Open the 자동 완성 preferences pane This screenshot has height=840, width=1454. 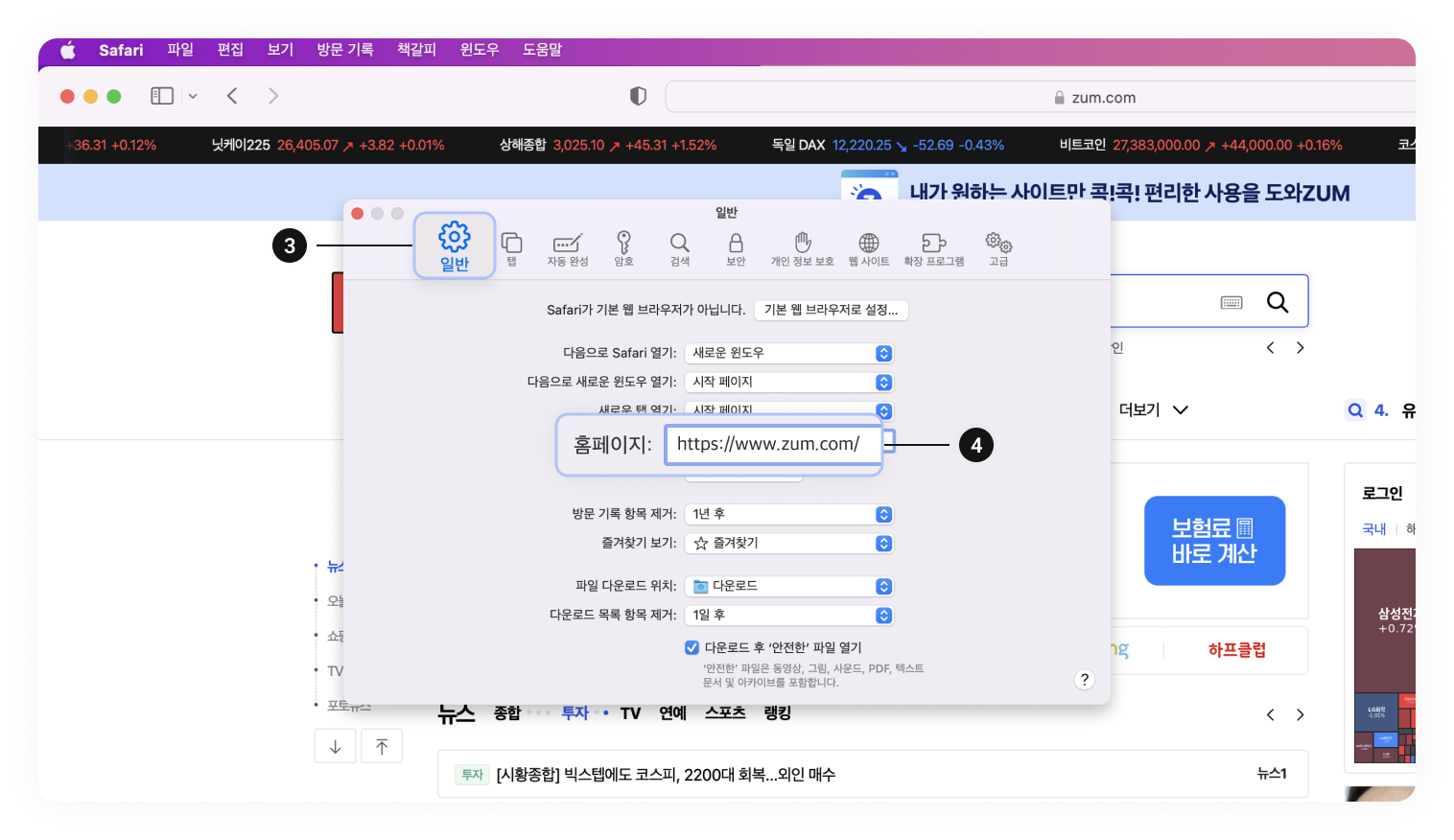[x=568, y=245]
